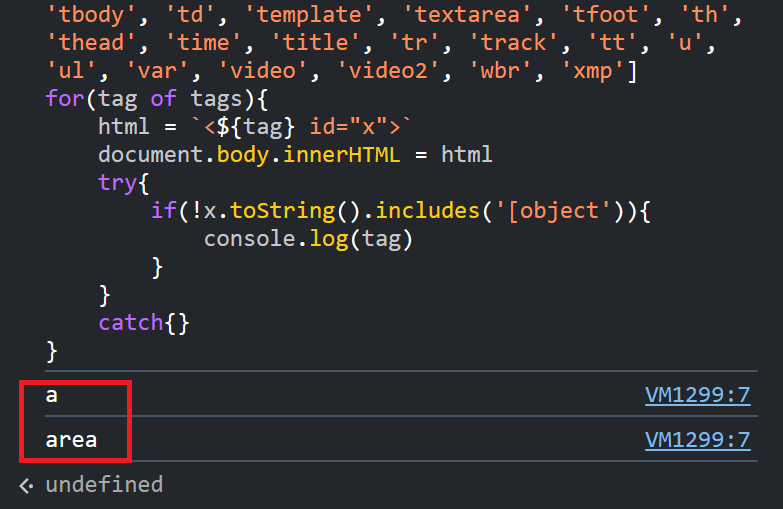Screen dimensions: 783x509
Task: Click the return arrow icon before undefined
Action: (26, 486)
